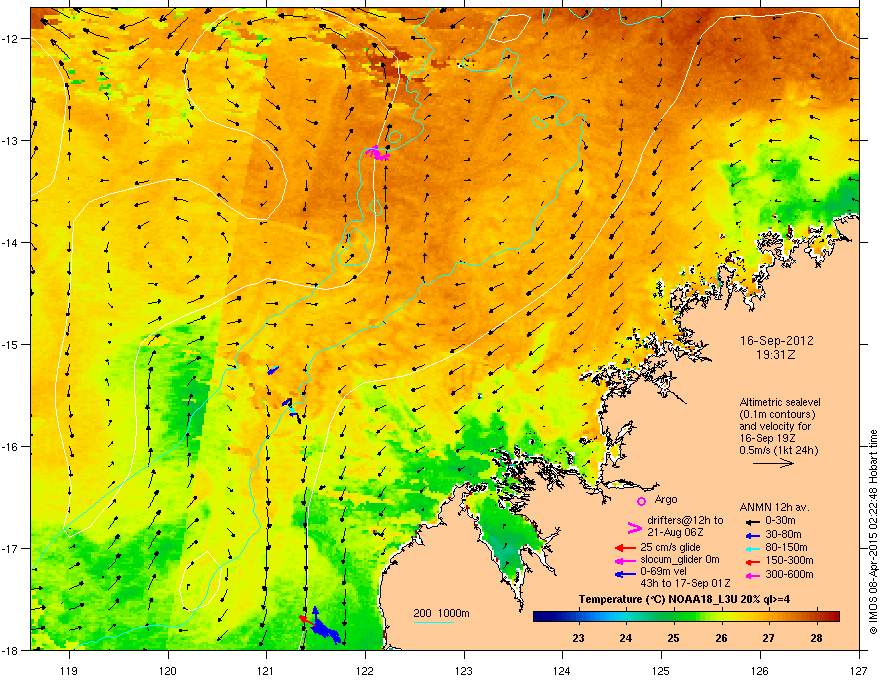Click the black 0-30m ANMN legend arrow
The width and height of the screenshot is (880, 680).
[752, 521]
